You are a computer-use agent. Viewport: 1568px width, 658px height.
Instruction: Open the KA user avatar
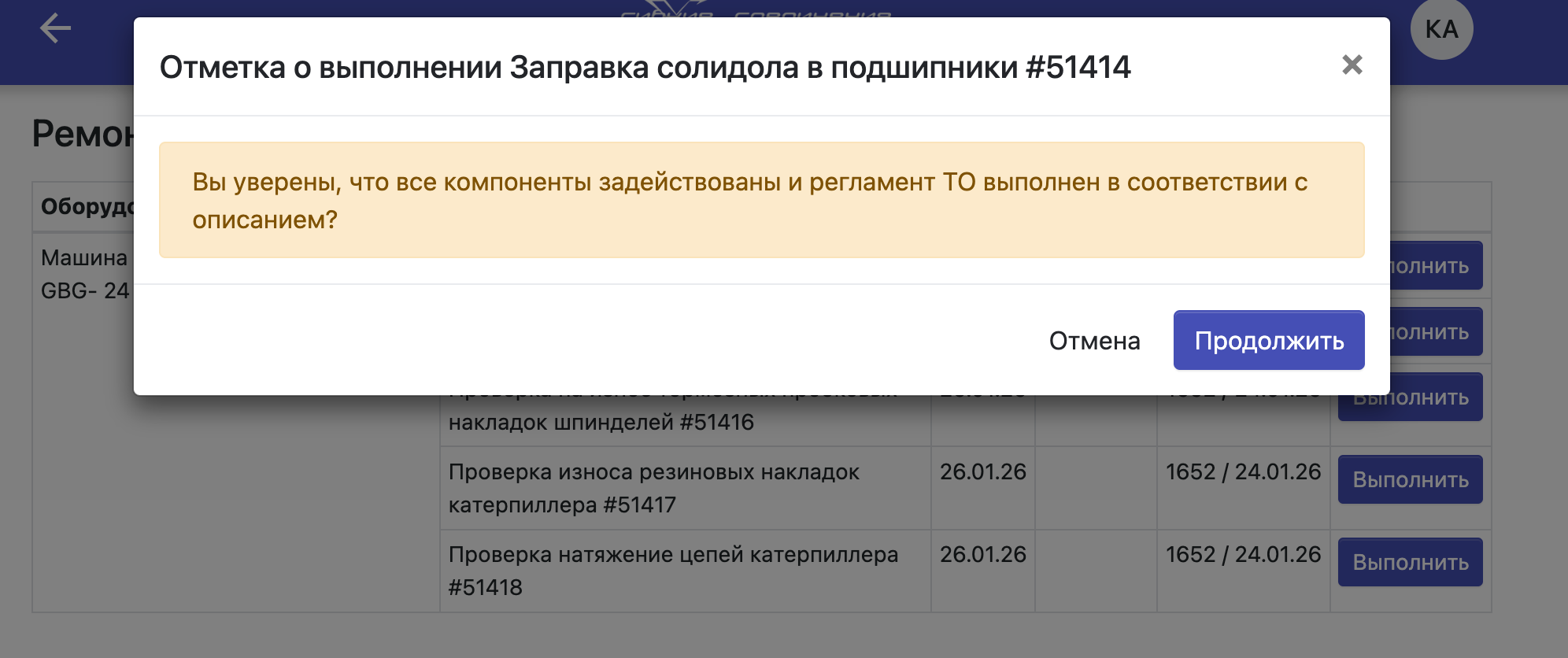point(1440,30)
